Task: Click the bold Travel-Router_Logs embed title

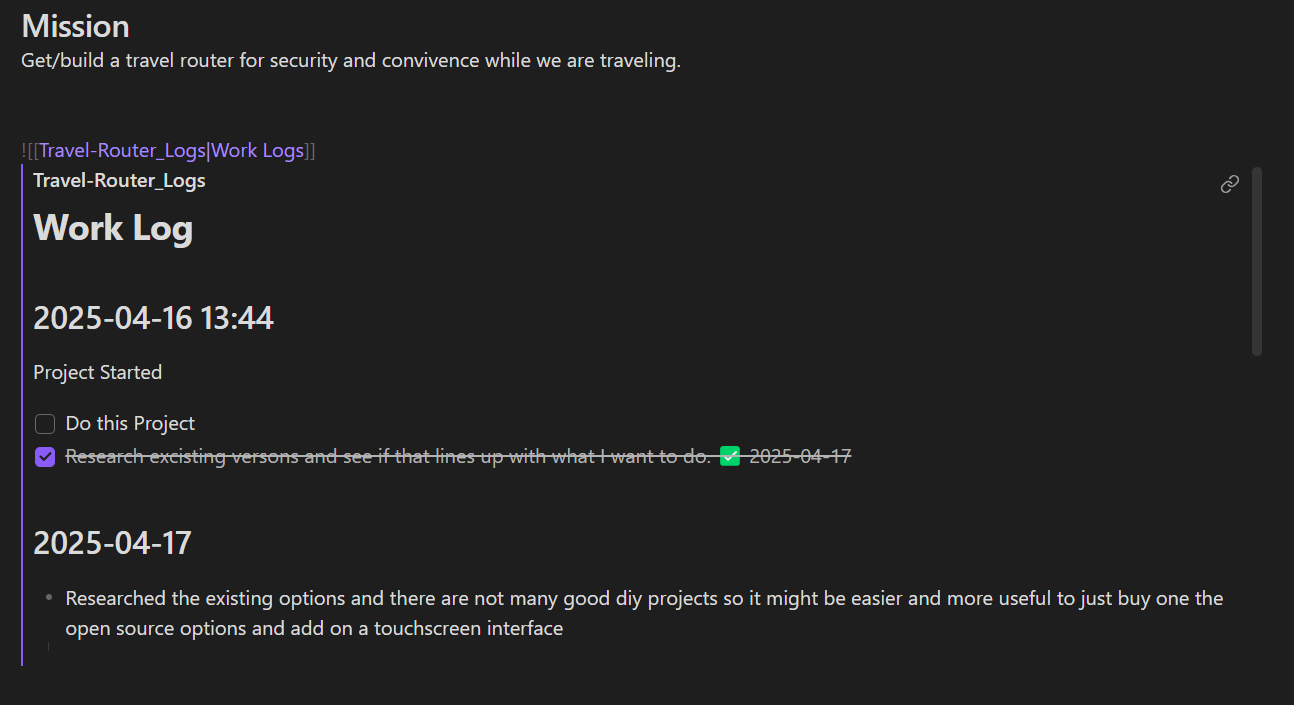Action: [x=119, y=181]
